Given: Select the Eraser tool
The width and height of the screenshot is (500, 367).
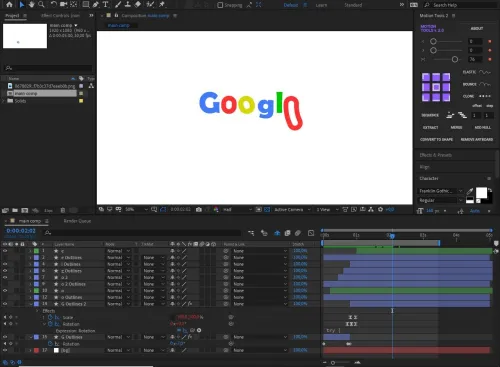Looking at the screenshot, I should [138, 5].
